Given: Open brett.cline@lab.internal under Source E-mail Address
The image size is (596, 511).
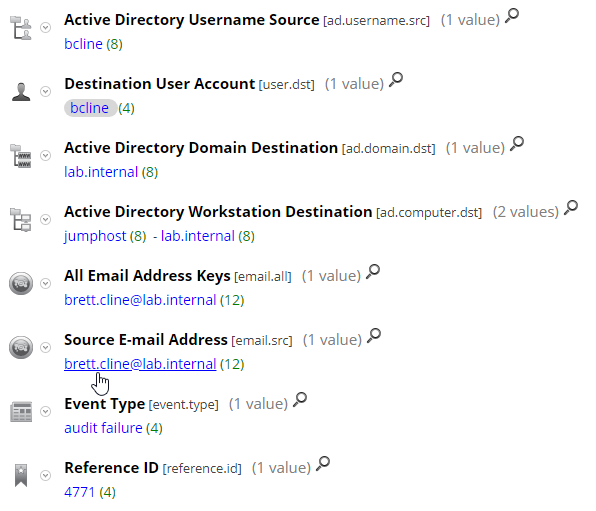Looking at the screenshot, I should (140, 364).
